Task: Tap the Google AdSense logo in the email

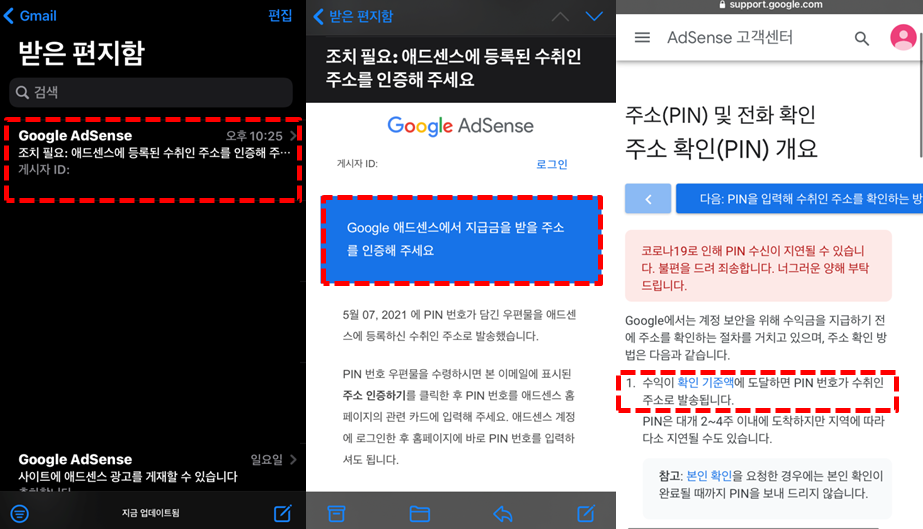Action: click(460, 125)
